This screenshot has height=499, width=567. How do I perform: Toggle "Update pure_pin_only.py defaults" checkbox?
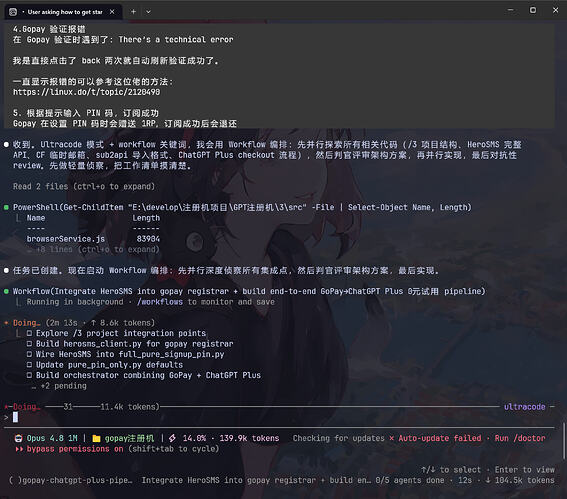click(29, 364)
